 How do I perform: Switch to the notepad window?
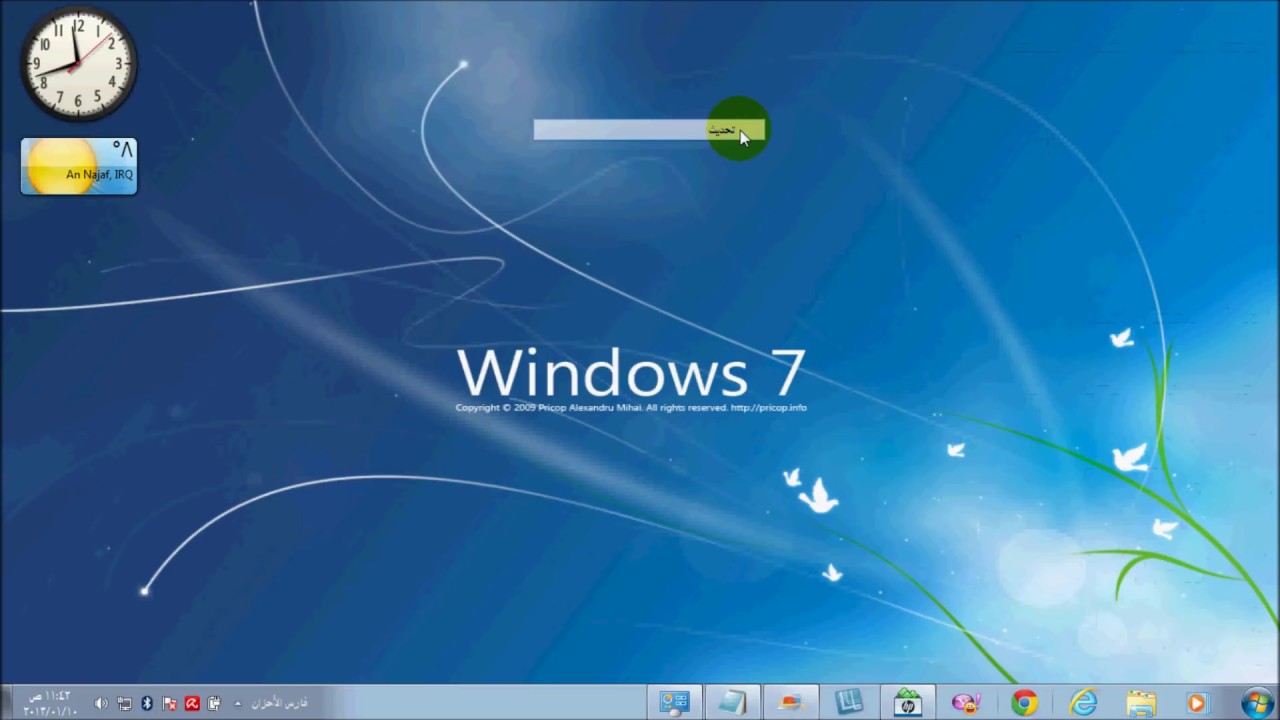[732, 703]
